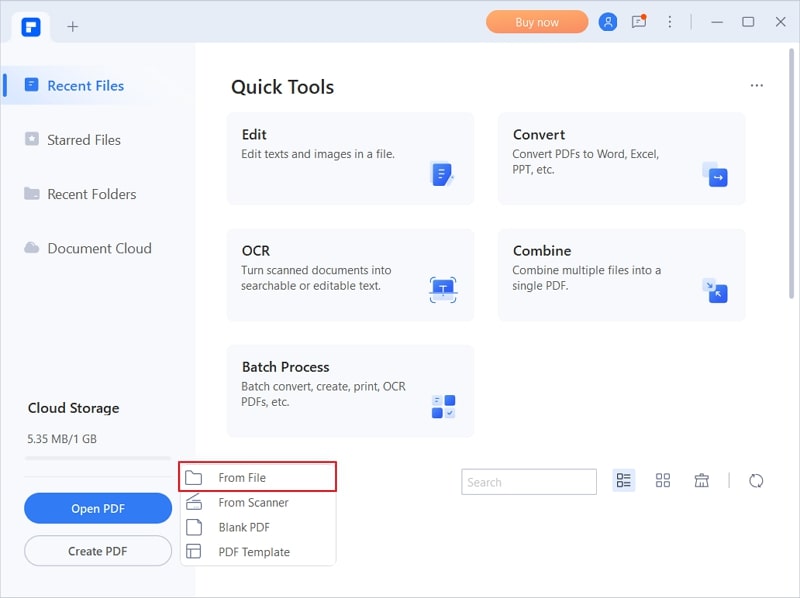The image size is (800, 598).
Task: Click the cloud storage usage bar
Action: pos(97,457)
